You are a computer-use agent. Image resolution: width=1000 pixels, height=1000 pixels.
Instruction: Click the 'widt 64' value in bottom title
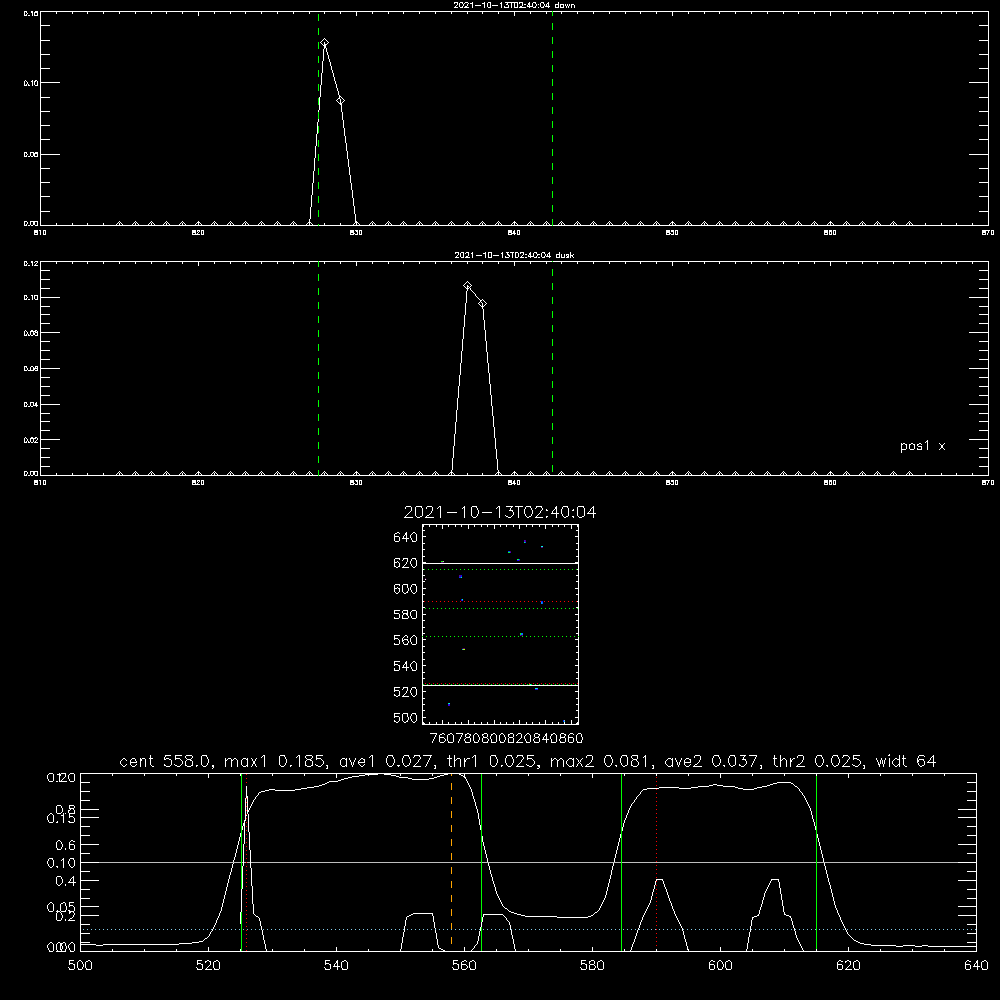click(906, 761)
